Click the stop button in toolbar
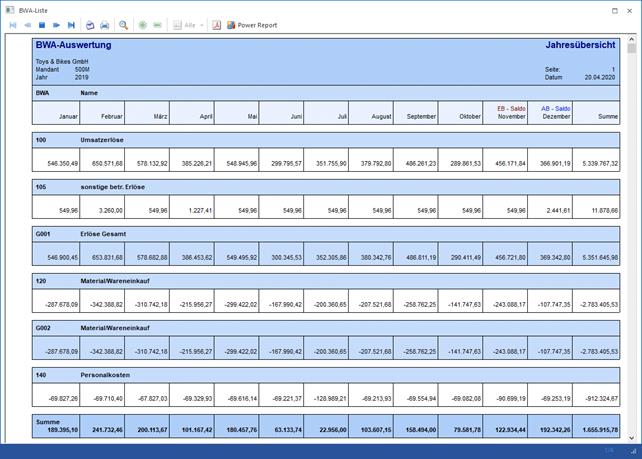Screen dimensions: 642x459 pos(42,25)
